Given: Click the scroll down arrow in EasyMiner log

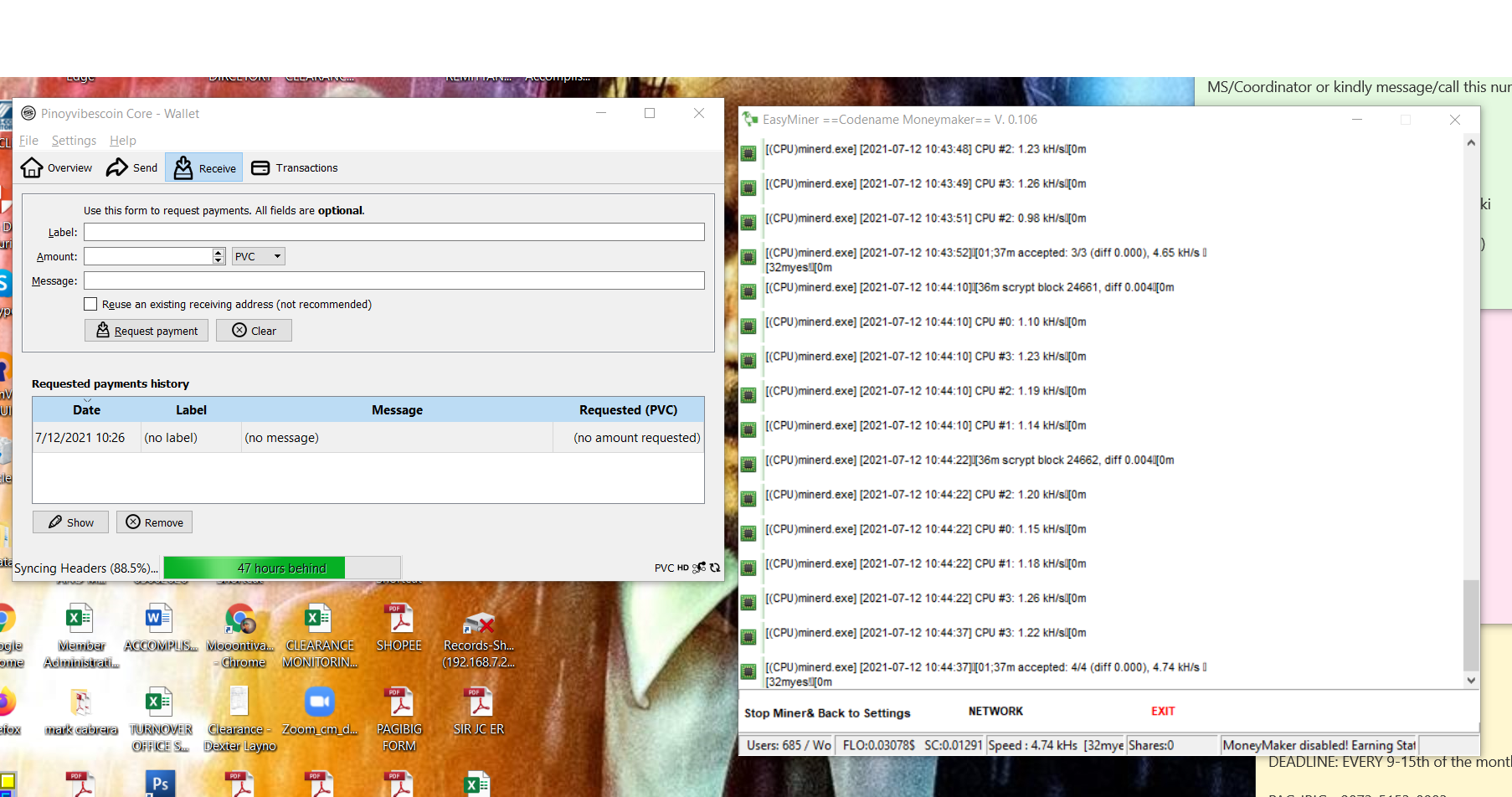Looking at the screenshot, I should click(x=1471, y=681).
